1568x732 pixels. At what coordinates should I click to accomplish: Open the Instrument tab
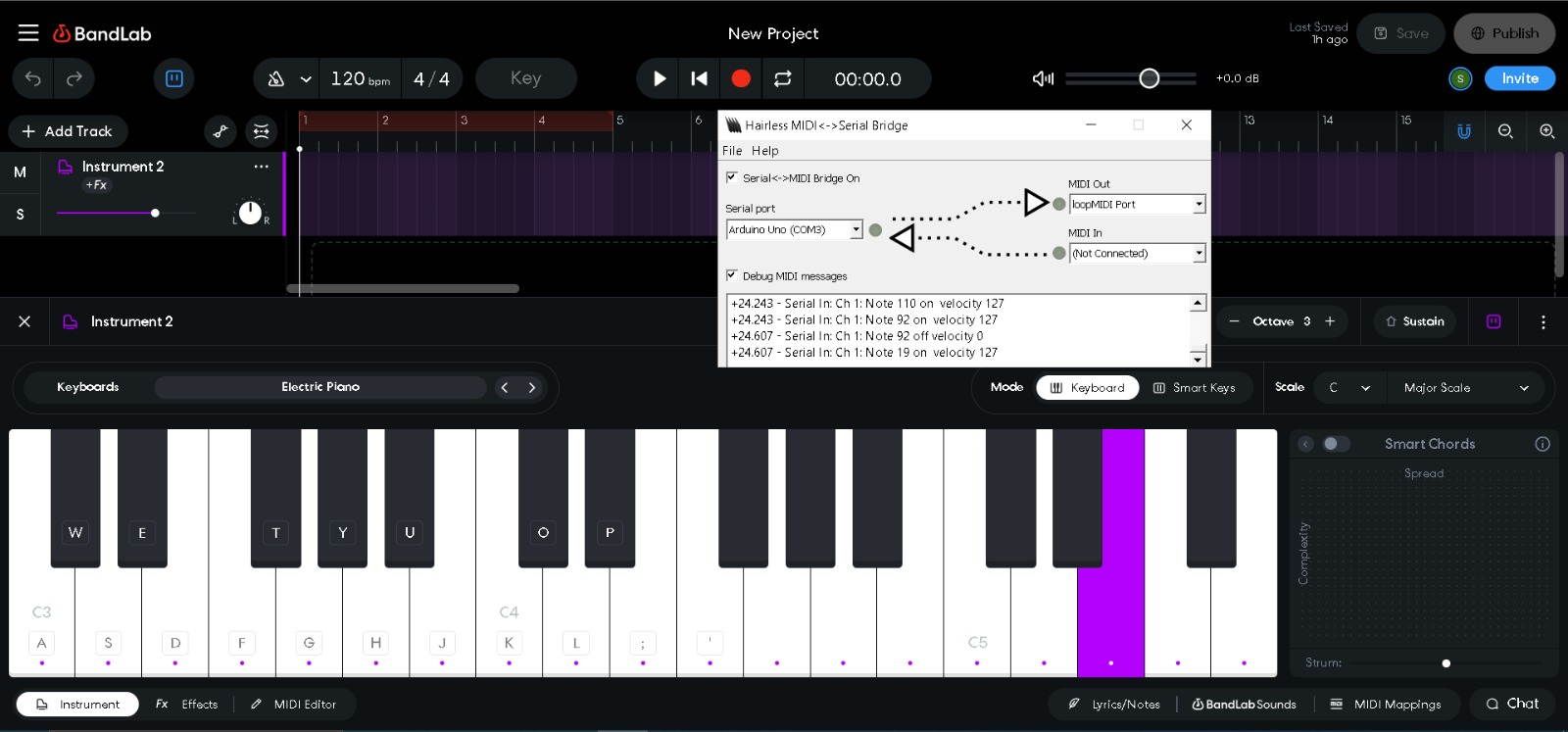77,705
